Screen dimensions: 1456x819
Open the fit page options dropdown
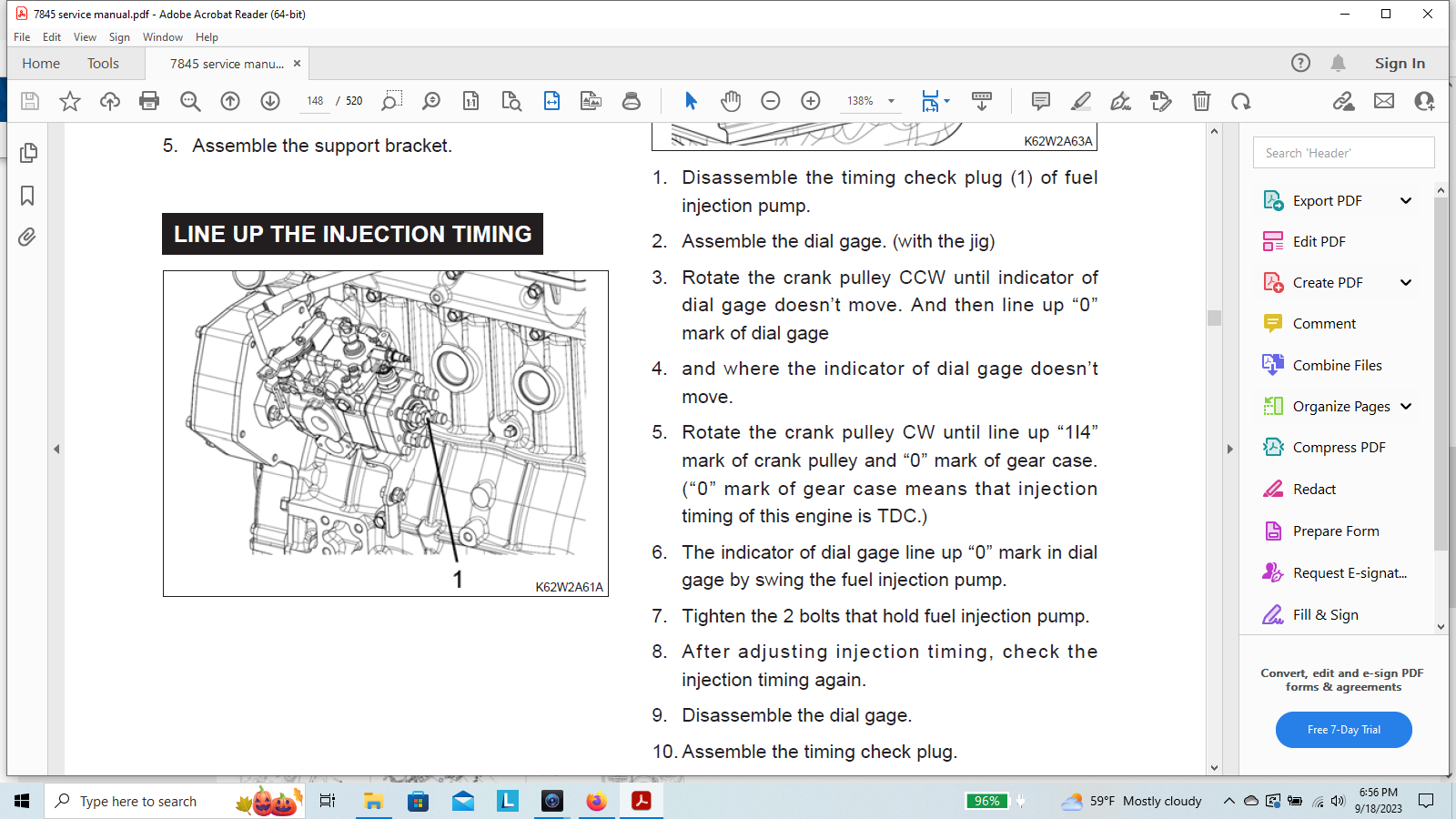(947, 101)
